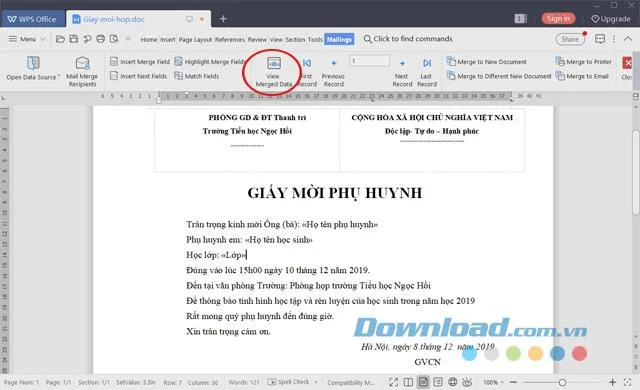The width and height of the screenshot is (640, 390).
Task: Expand more quick access tools chevron
Action: tap(128, 39)
